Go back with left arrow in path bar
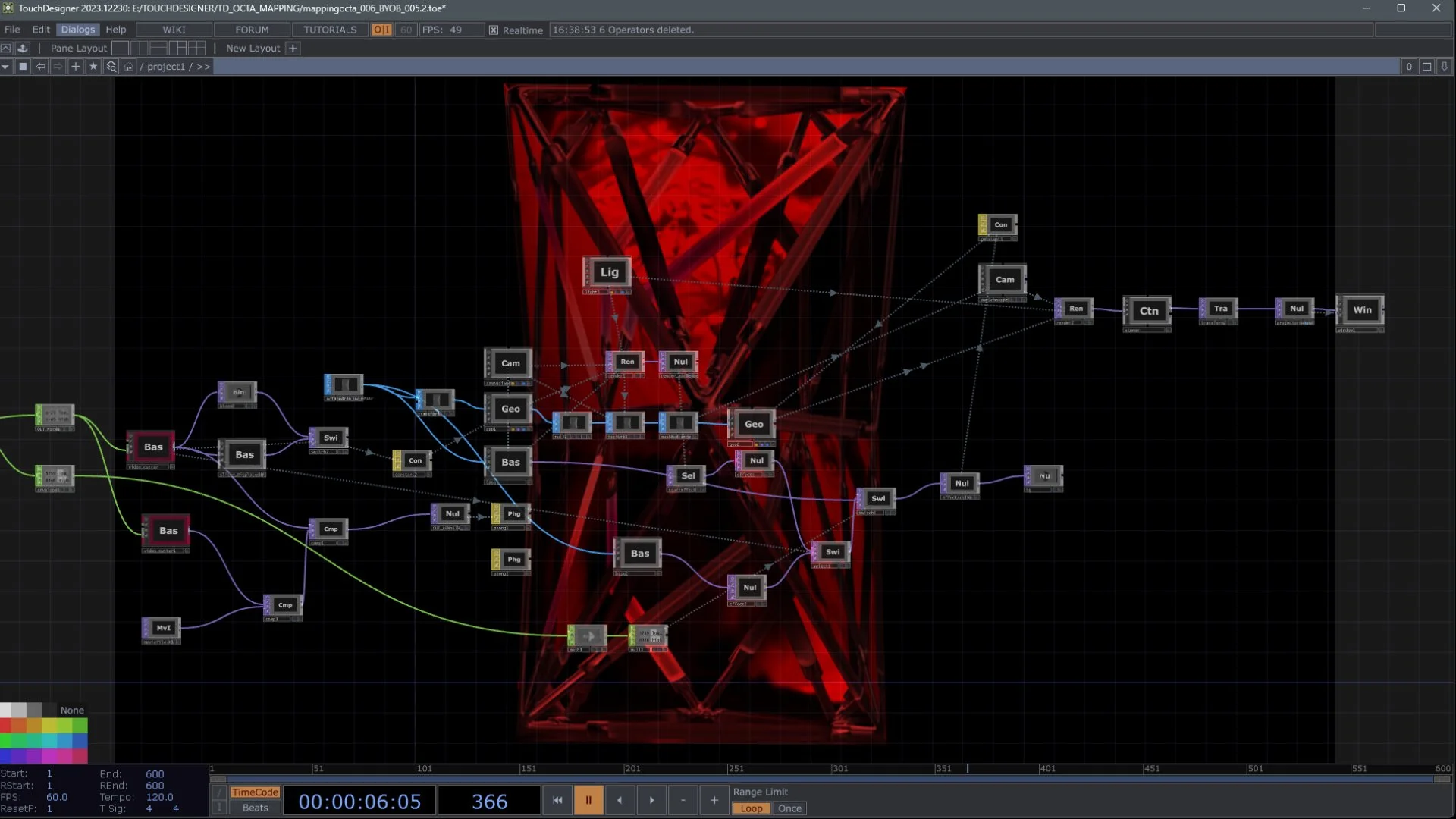Image resolution: width=1456 pixels, height=819 pixels. 41,67
